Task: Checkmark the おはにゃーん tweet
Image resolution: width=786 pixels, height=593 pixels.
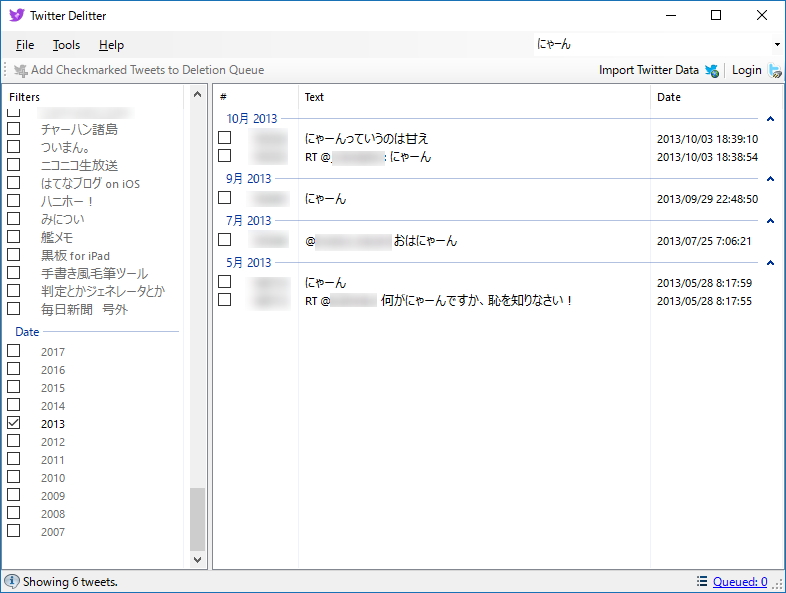Action: tap(225, 240)
